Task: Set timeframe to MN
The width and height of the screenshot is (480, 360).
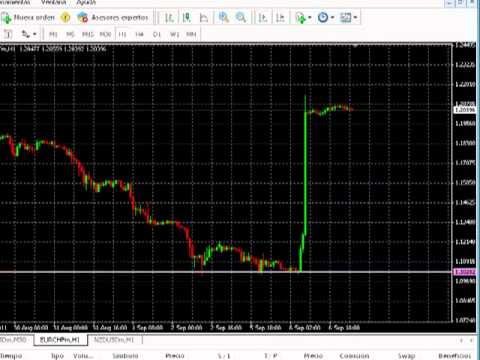Action: point(191,34)
